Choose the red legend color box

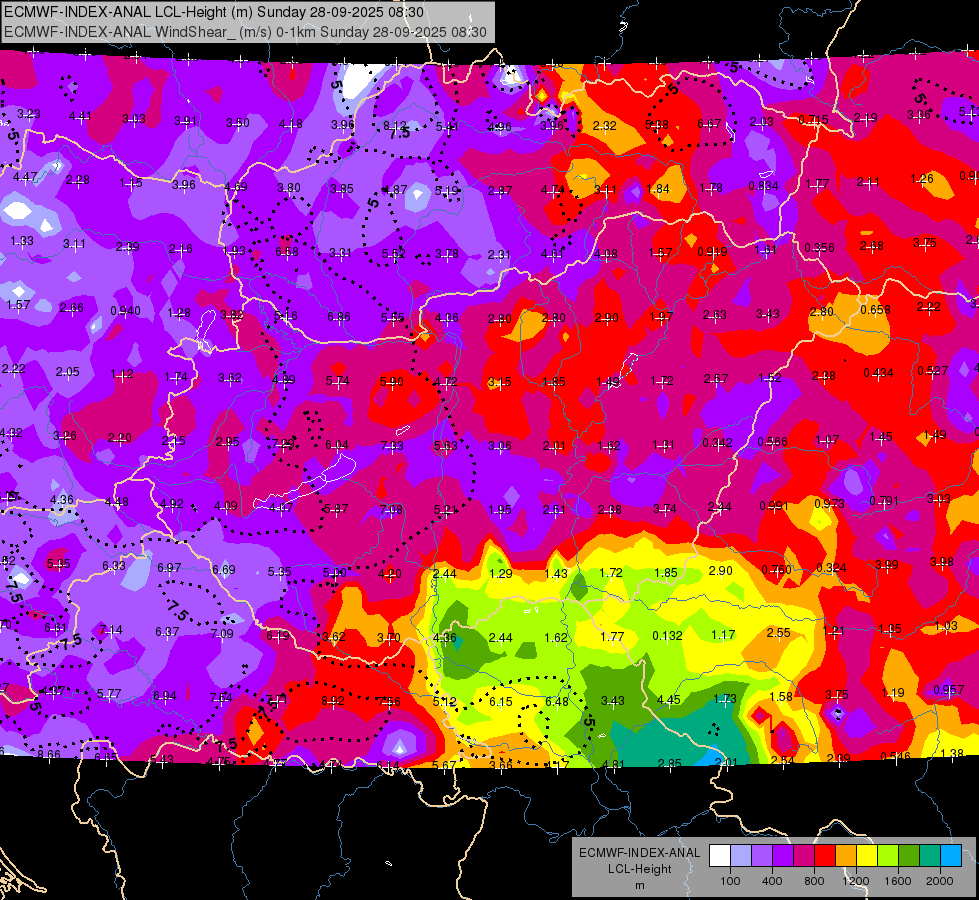(825, 856)
